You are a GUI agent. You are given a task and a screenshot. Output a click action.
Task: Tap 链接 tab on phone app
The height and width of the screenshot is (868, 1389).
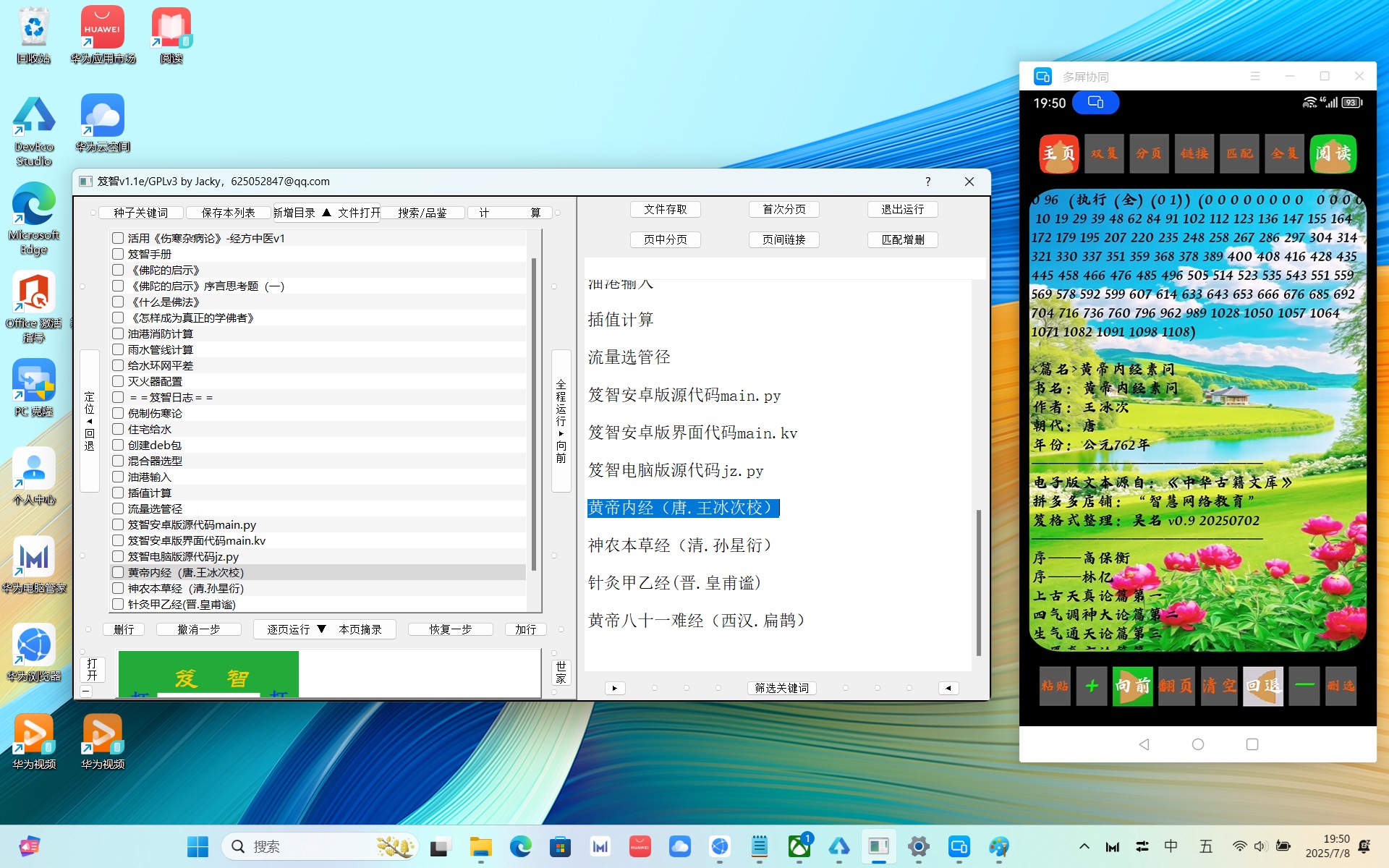(x=1194, y=153)
